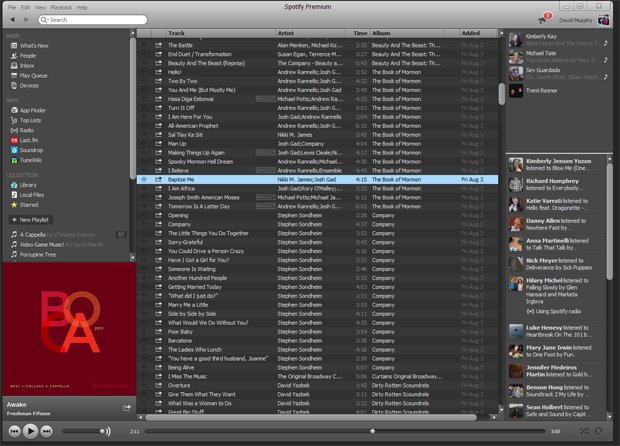Adjust the volume slider
Screen dimensions: 620x446
(82, 431)
